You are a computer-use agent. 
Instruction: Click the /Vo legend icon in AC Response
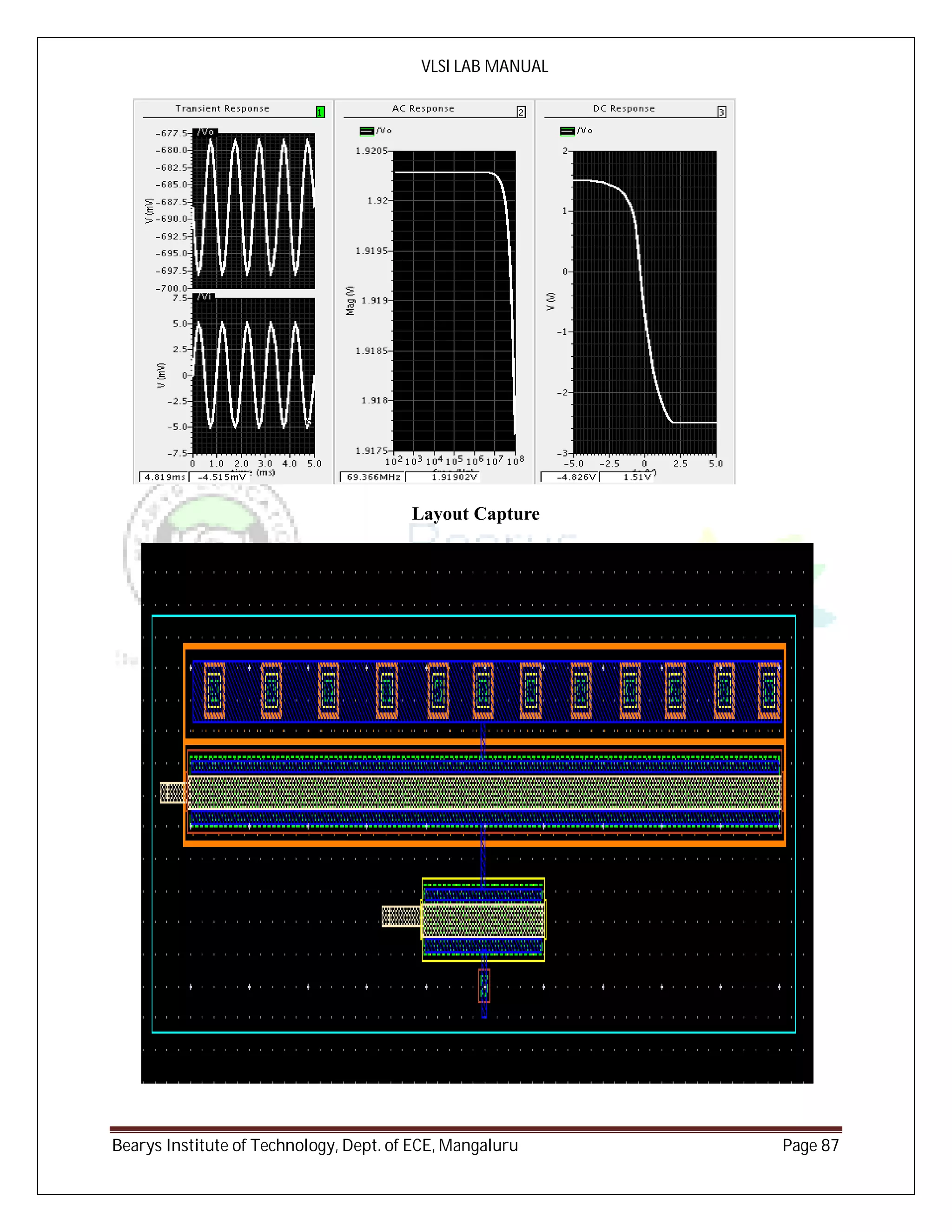367,131
